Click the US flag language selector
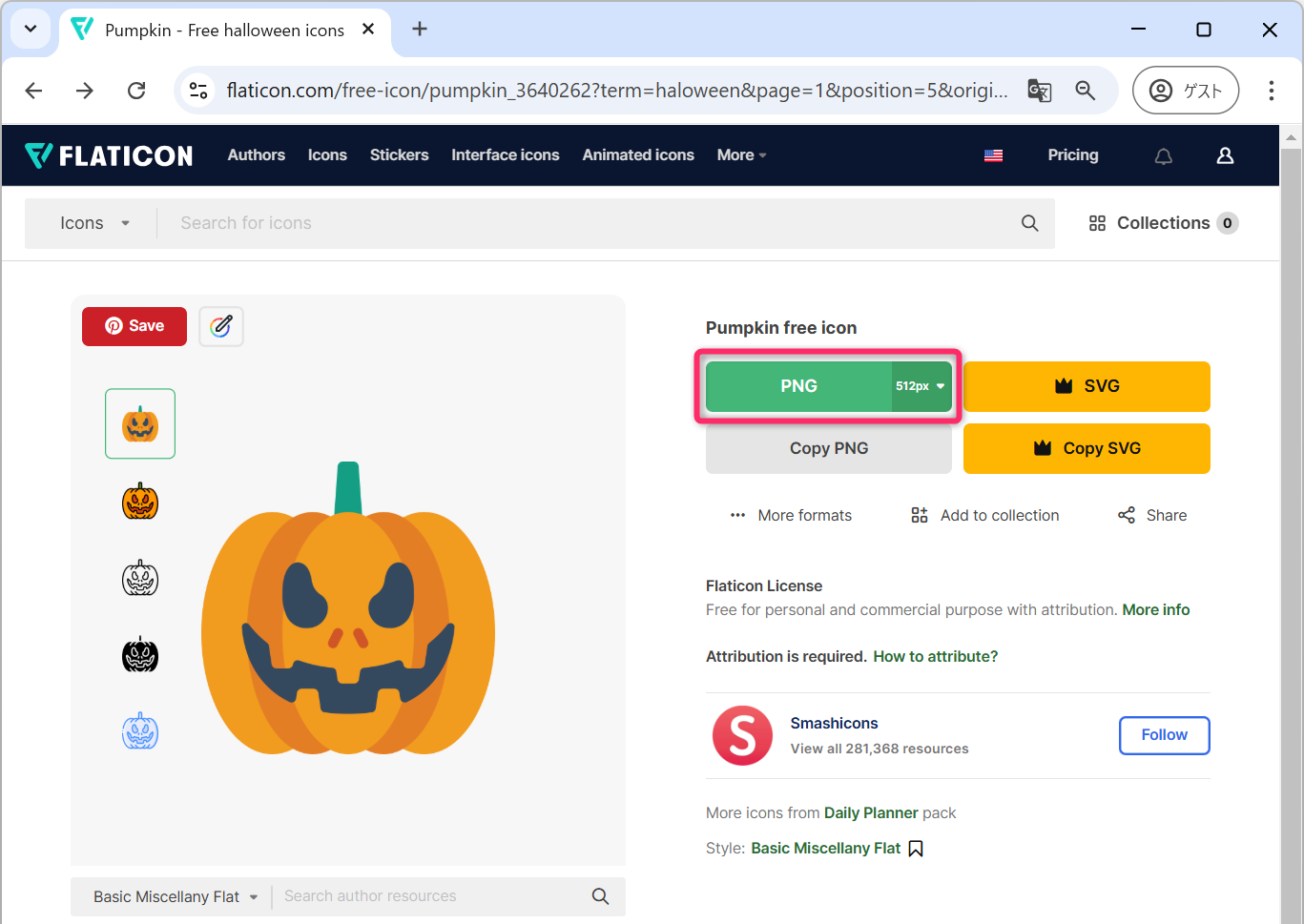 coord(993,155)
